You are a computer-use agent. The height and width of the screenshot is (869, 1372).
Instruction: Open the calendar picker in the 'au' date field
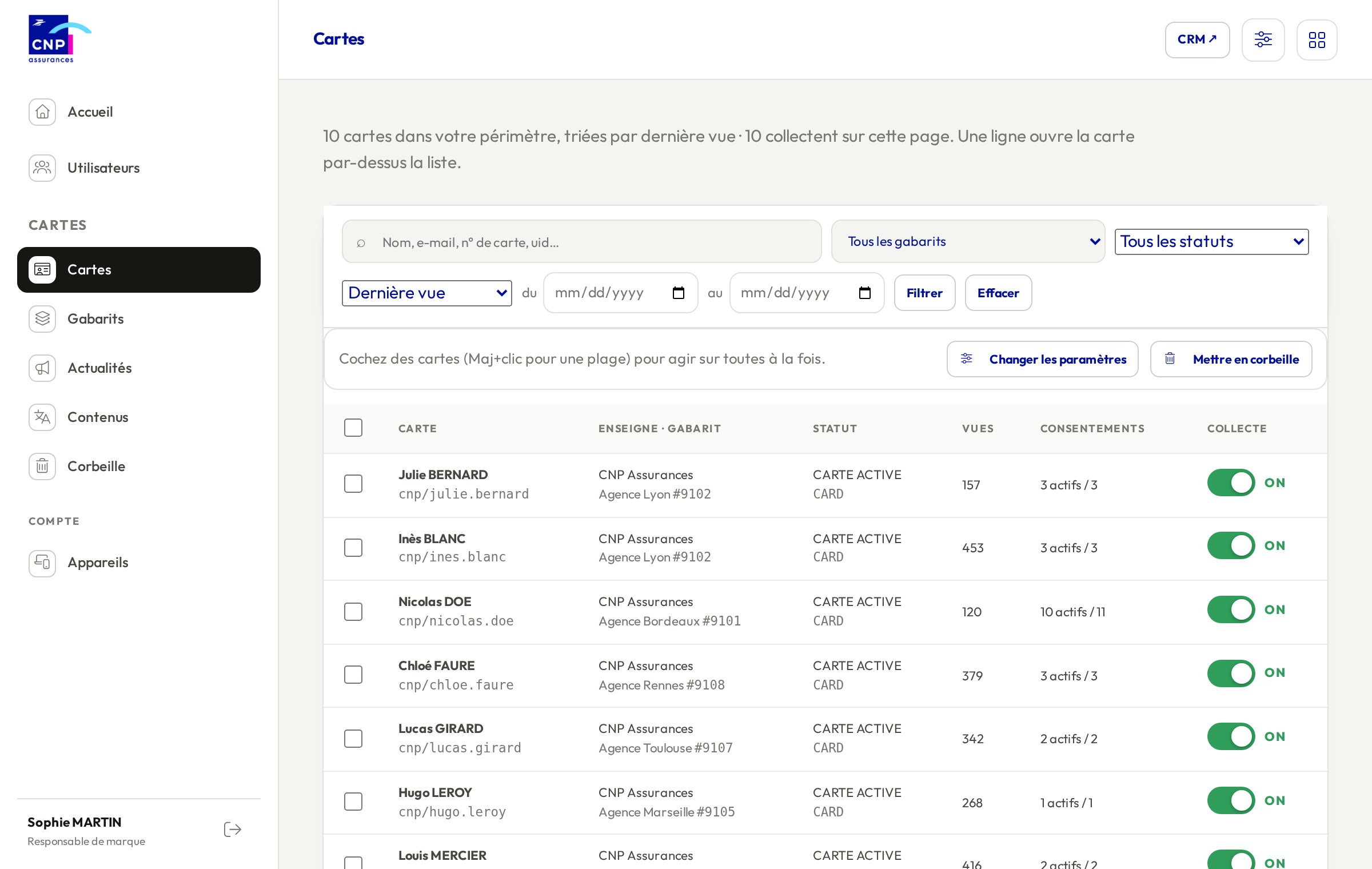pos(865,293)
